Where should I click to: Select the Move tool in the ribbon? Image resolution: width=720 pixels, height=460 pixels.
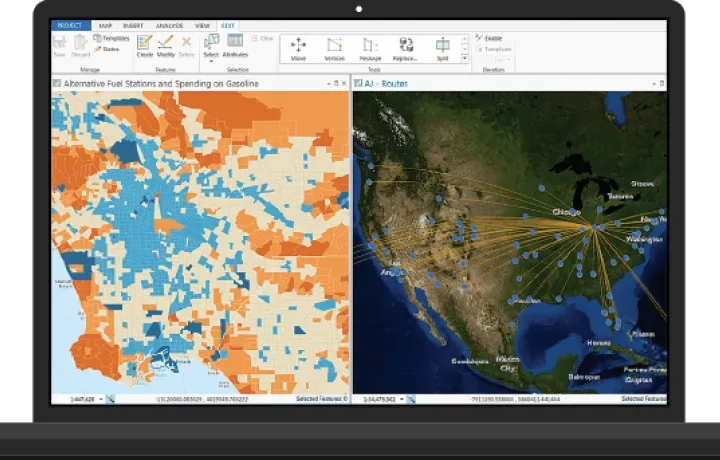(x=298, y=46)
